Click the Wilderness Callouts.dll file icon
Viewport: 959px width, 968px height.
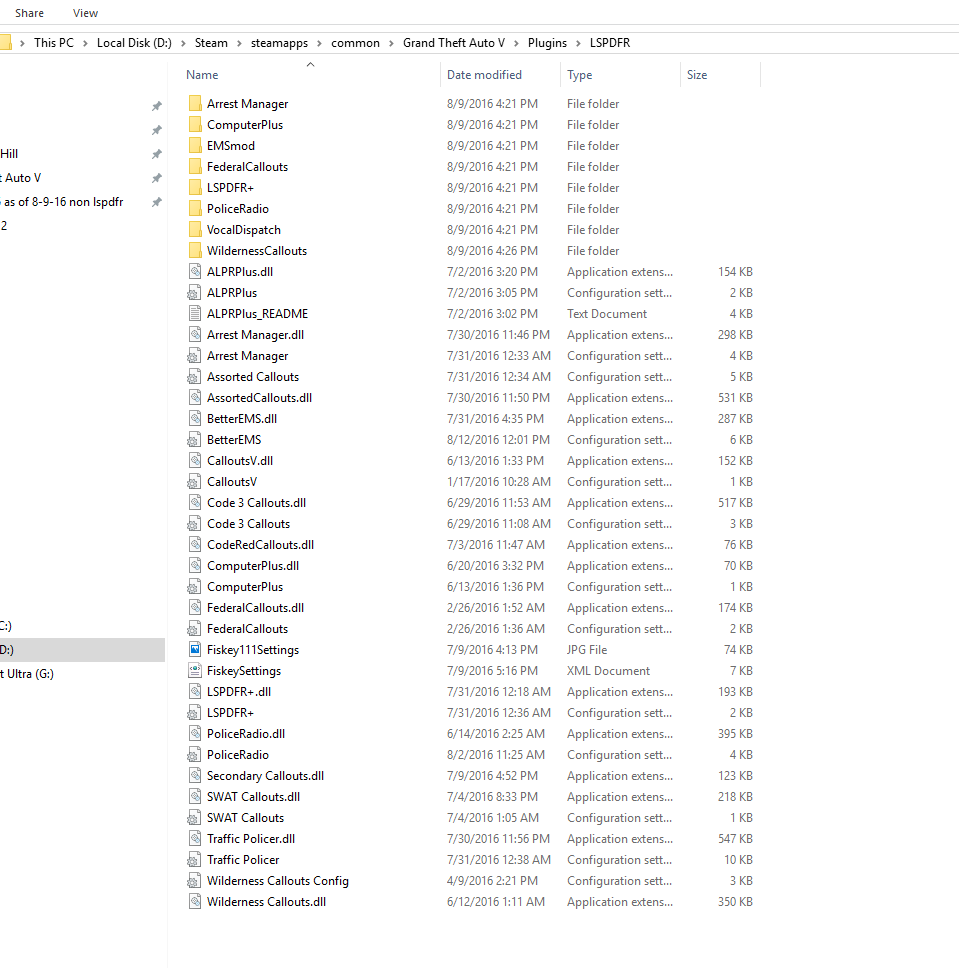click(x=195, y=901)
